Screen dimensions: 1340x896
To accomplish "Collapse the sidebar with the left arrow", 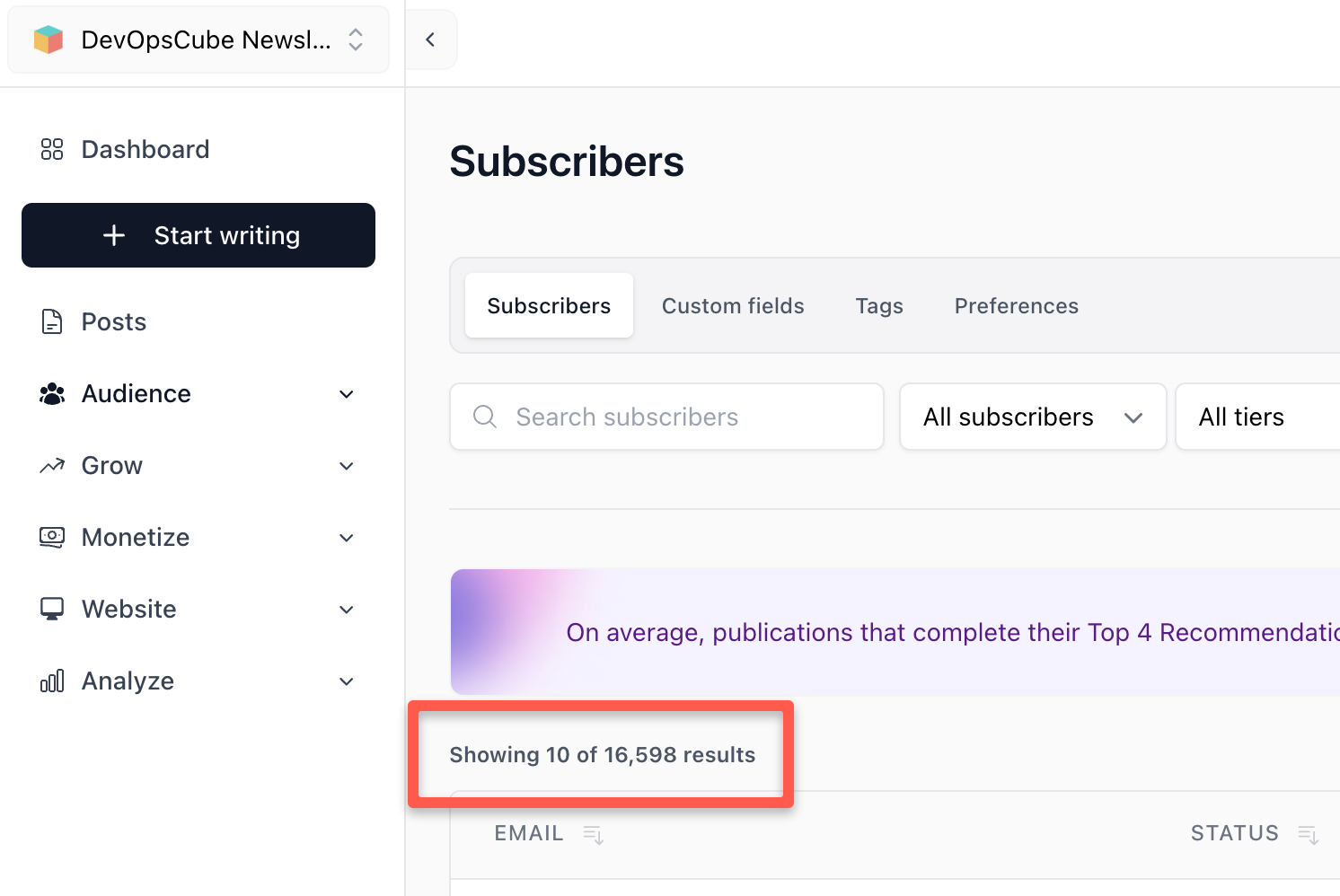I will pyautogui.click(x=430, y=39).
